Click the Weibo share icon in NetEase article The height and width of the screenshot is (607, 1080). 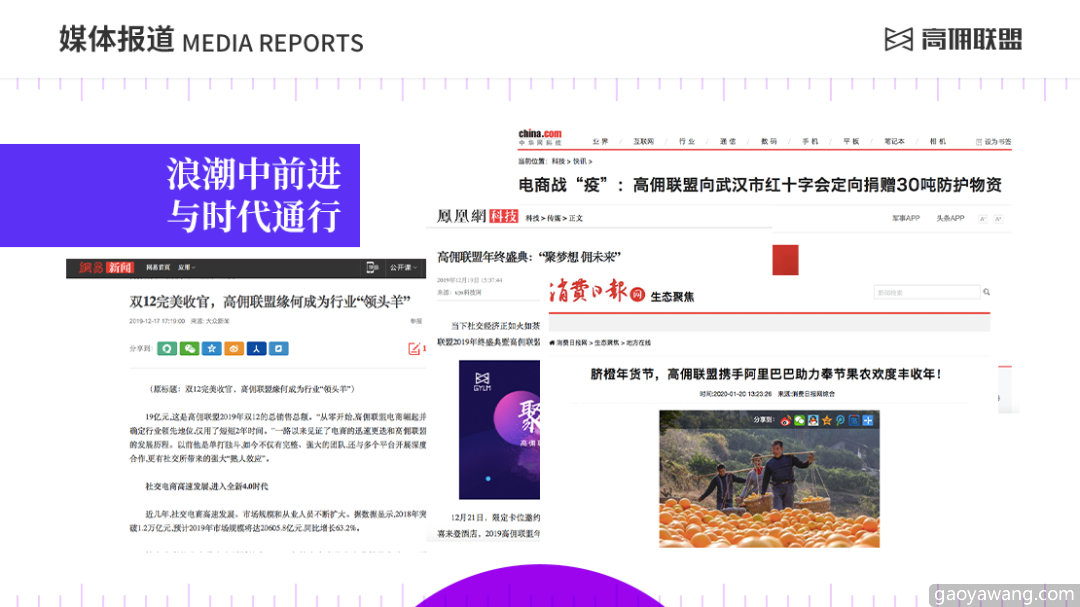234,348
